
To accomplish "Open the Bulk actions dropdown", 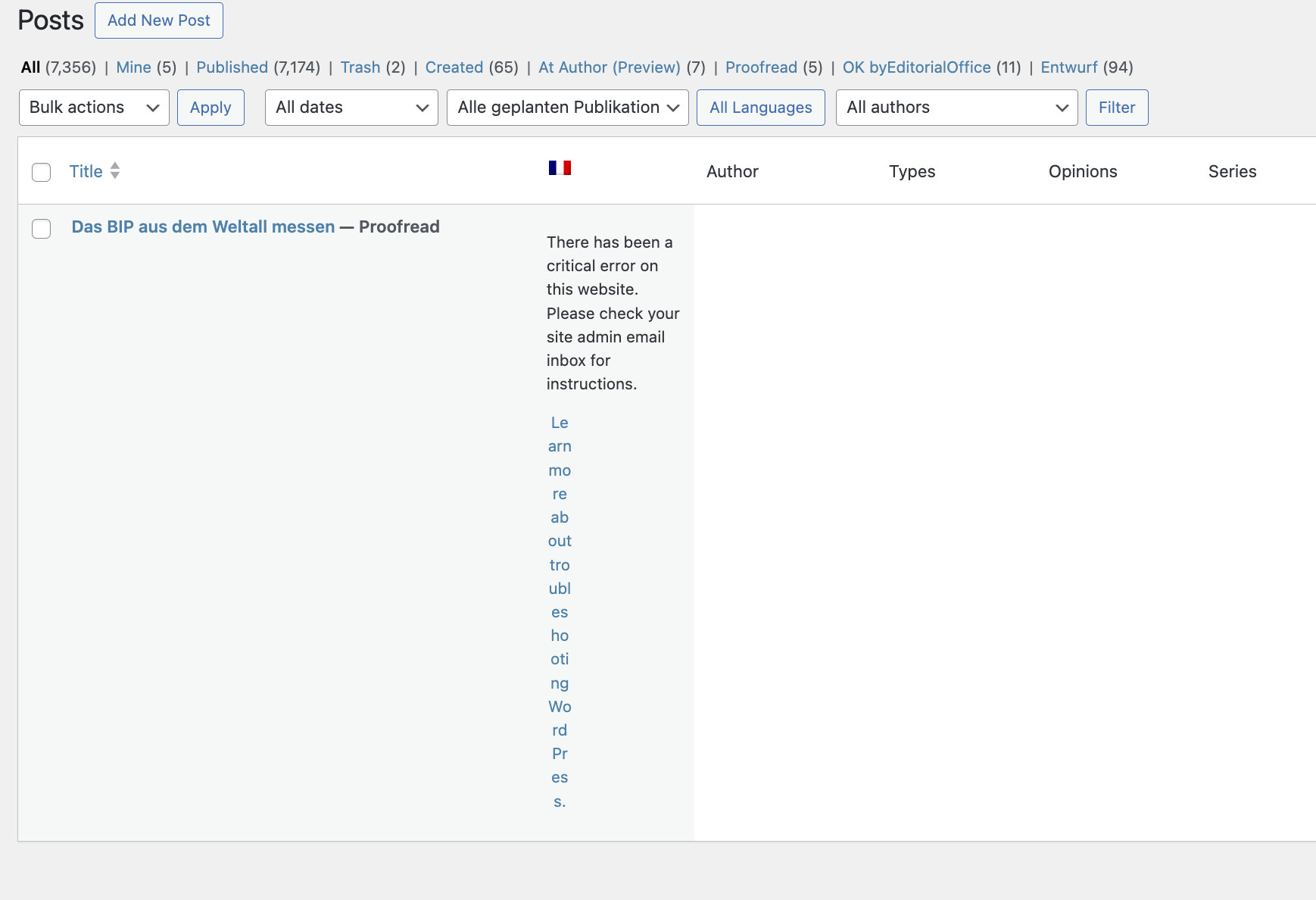I will point(94,108).
